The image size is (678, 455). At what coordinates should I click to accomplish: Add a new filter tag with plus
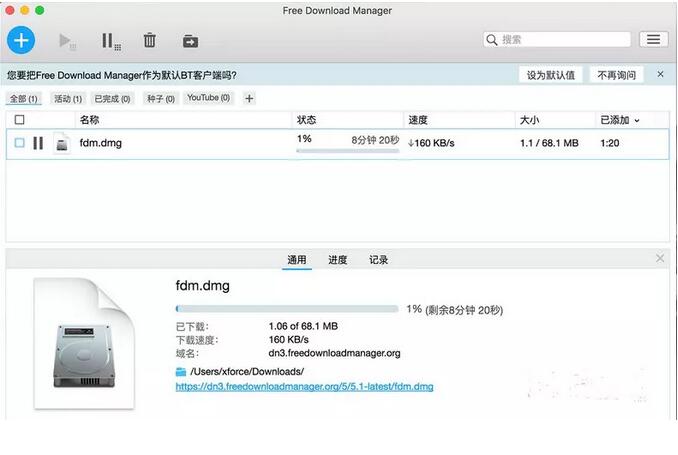point(249,99)
